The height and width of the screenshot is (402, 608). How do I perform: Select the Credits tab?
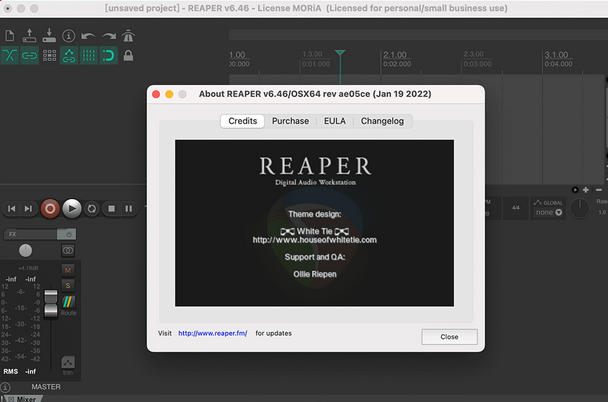[242, 121]
